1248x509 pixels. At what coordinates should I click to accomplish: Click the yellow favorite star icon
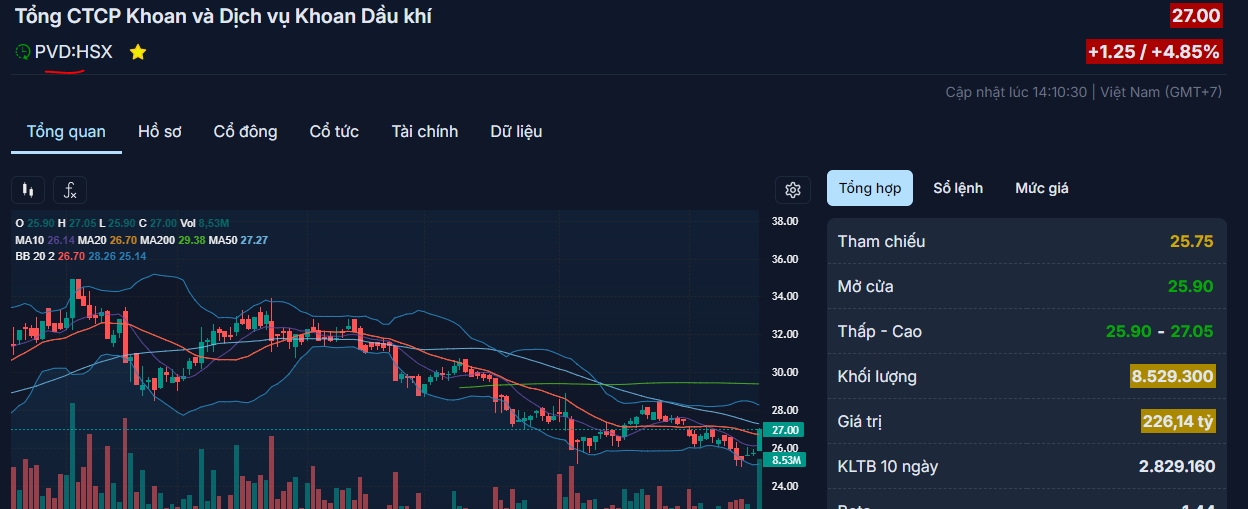point(138,52)
